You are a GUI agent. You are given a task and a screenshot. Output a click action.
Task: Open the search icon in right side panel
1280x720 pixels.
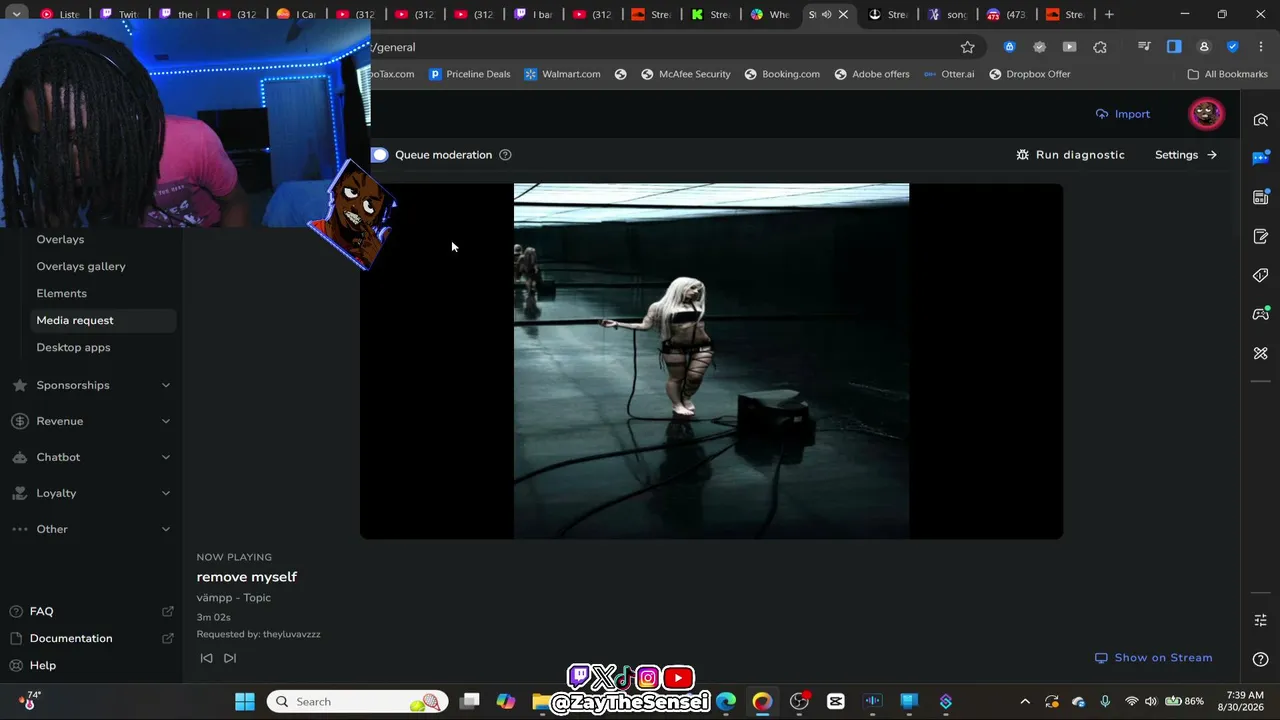pos(1260,120)
